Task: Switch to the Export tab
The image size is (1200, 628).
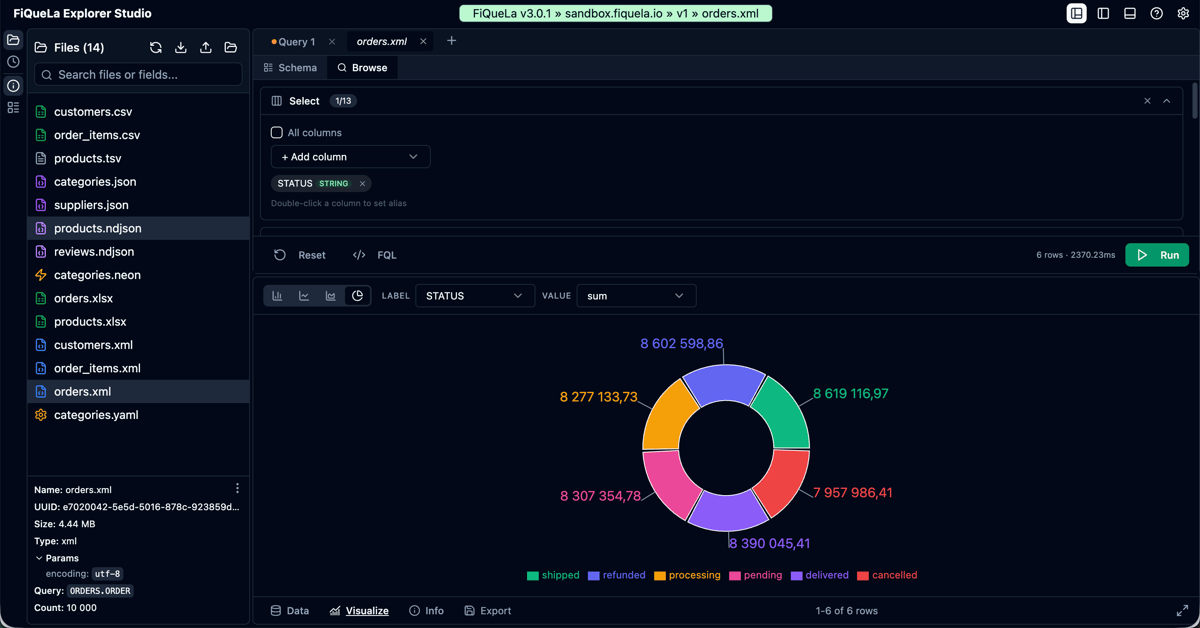Action: (x=488, y=611)
